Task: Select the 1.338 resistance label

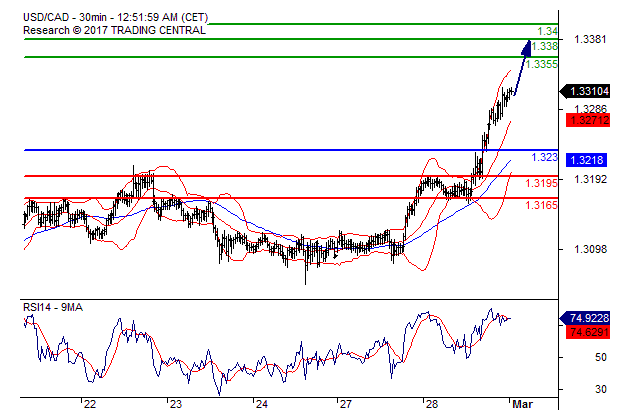Action: (544, 46)
